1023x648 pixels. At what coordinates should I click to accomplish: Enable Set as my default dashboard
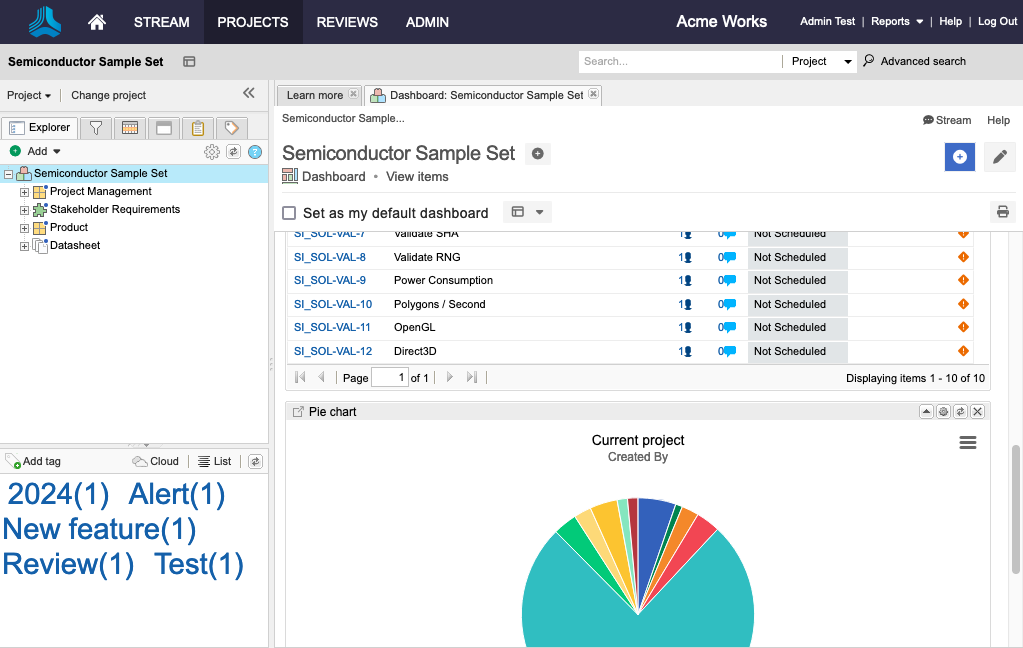point(289,213)
